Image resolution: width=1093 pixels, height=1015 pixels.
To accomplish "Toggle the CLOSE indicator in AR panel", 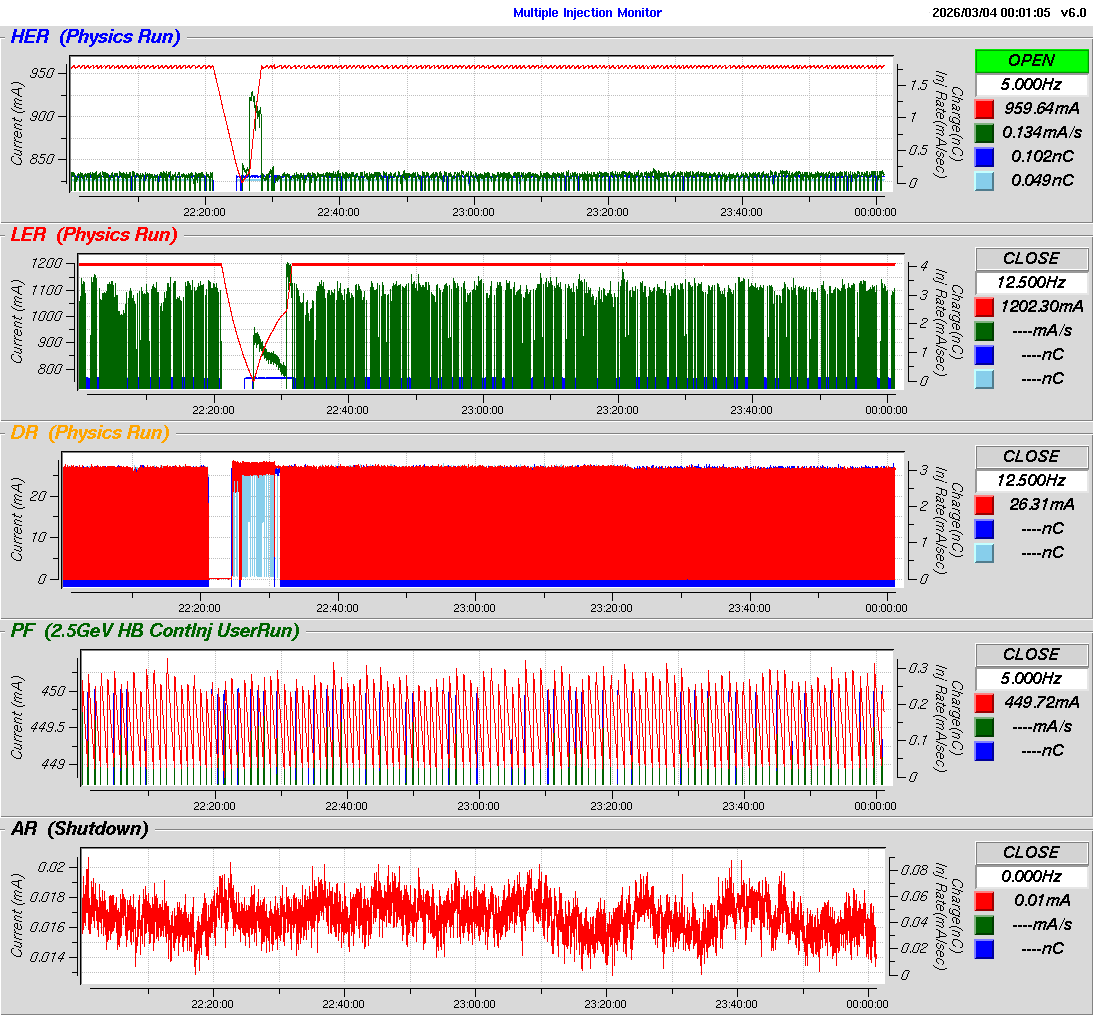I will tap(1030, 853).
